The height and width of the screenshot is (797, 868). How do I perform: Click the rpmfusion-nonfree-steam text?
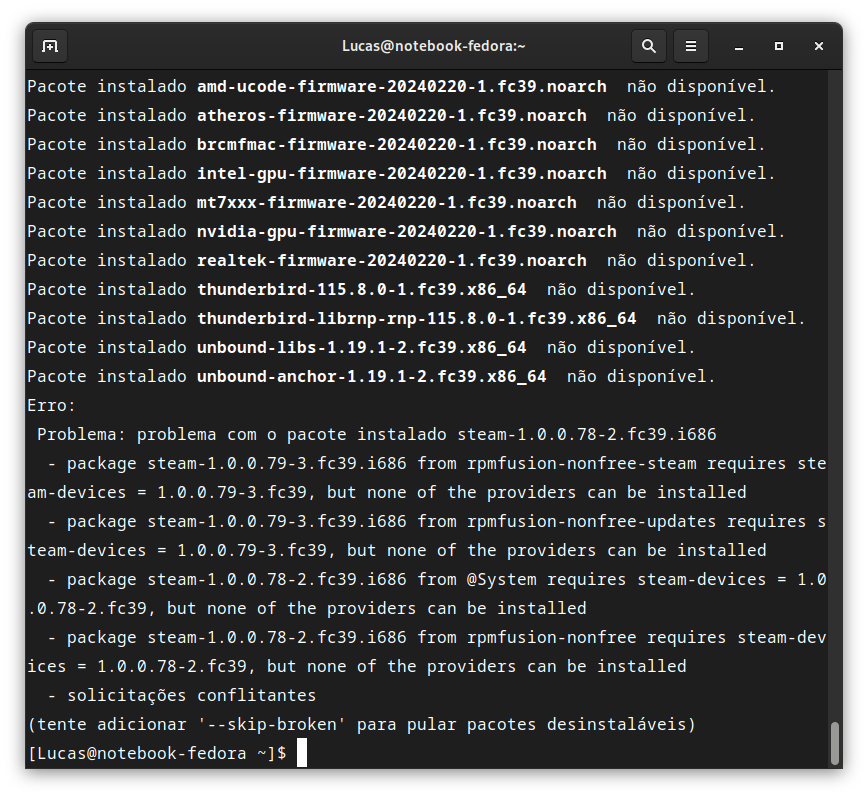click(x=582, y=463)
